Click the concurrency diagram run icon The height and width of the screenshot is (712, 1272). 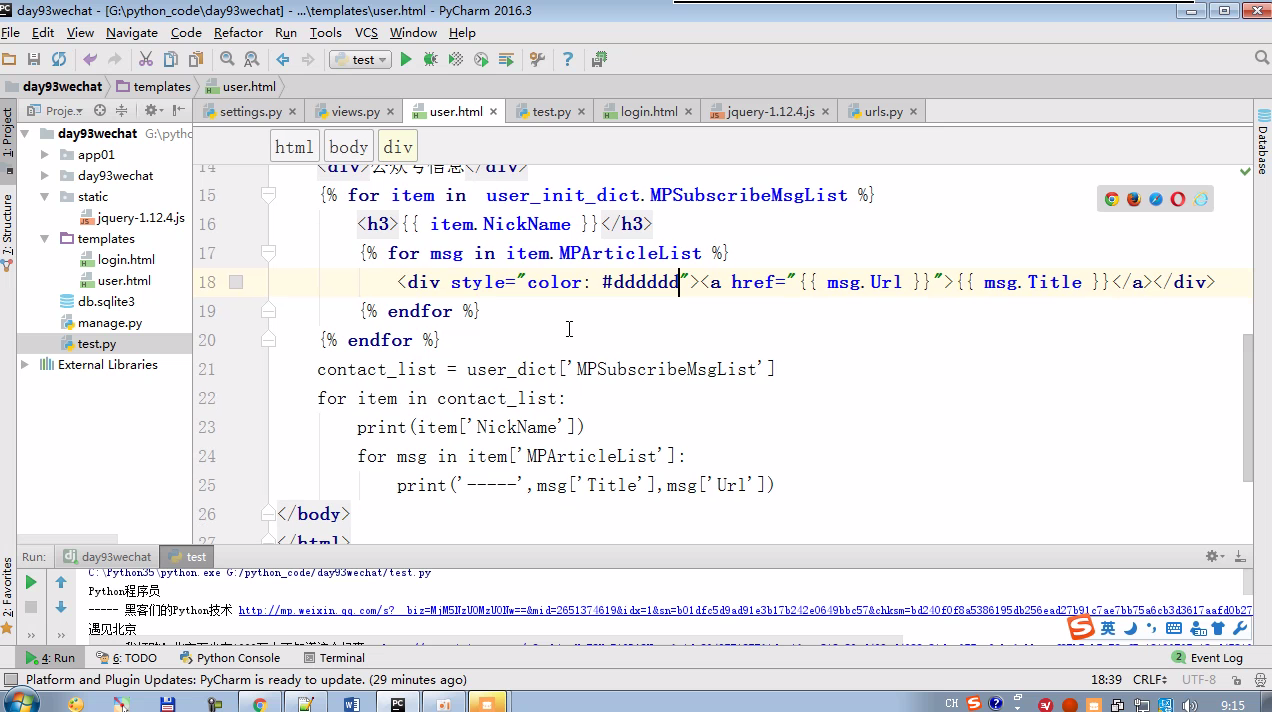[x=506, y=60]
